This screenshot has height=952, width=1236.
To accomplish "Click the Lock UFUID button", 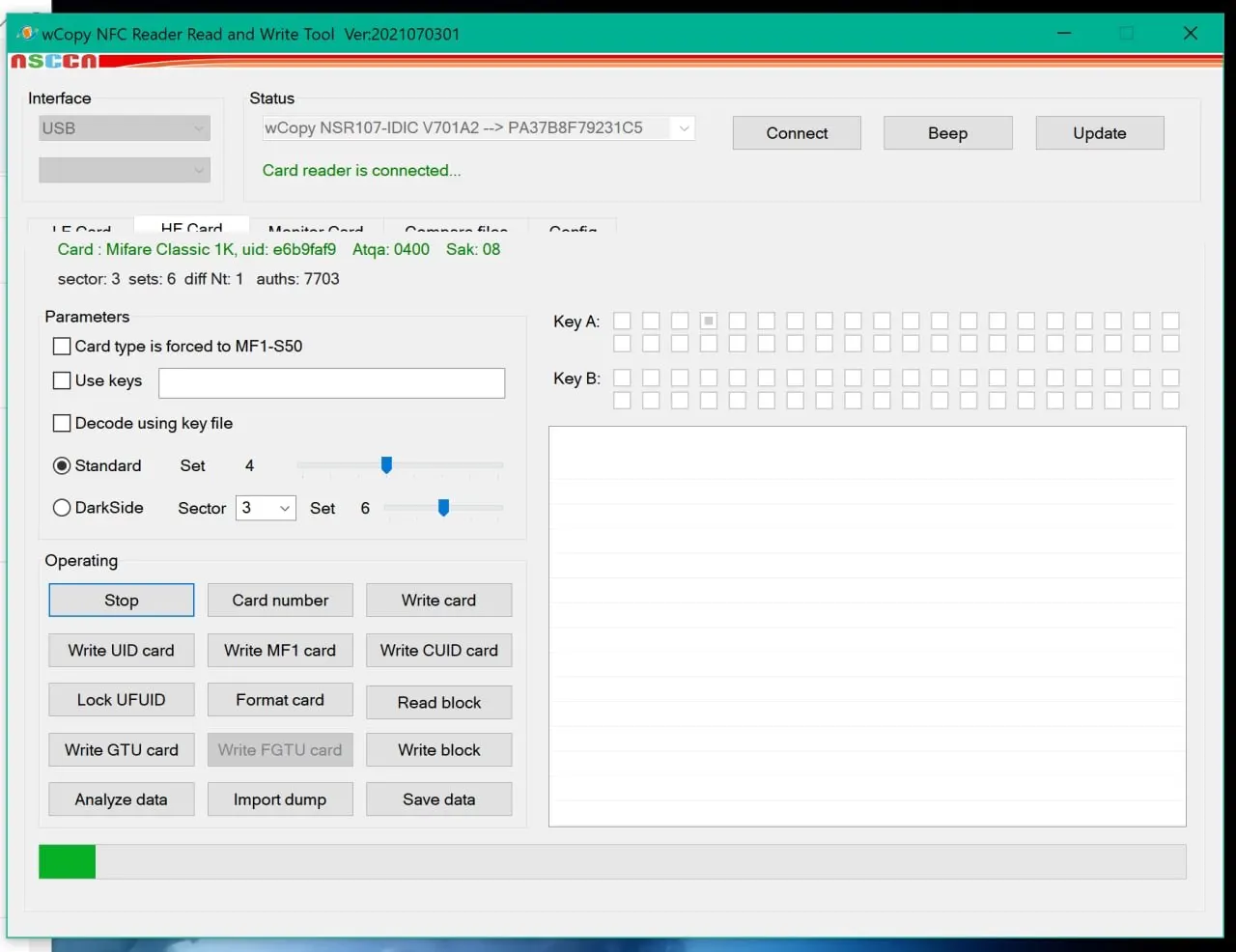I will tap(122, 700).
